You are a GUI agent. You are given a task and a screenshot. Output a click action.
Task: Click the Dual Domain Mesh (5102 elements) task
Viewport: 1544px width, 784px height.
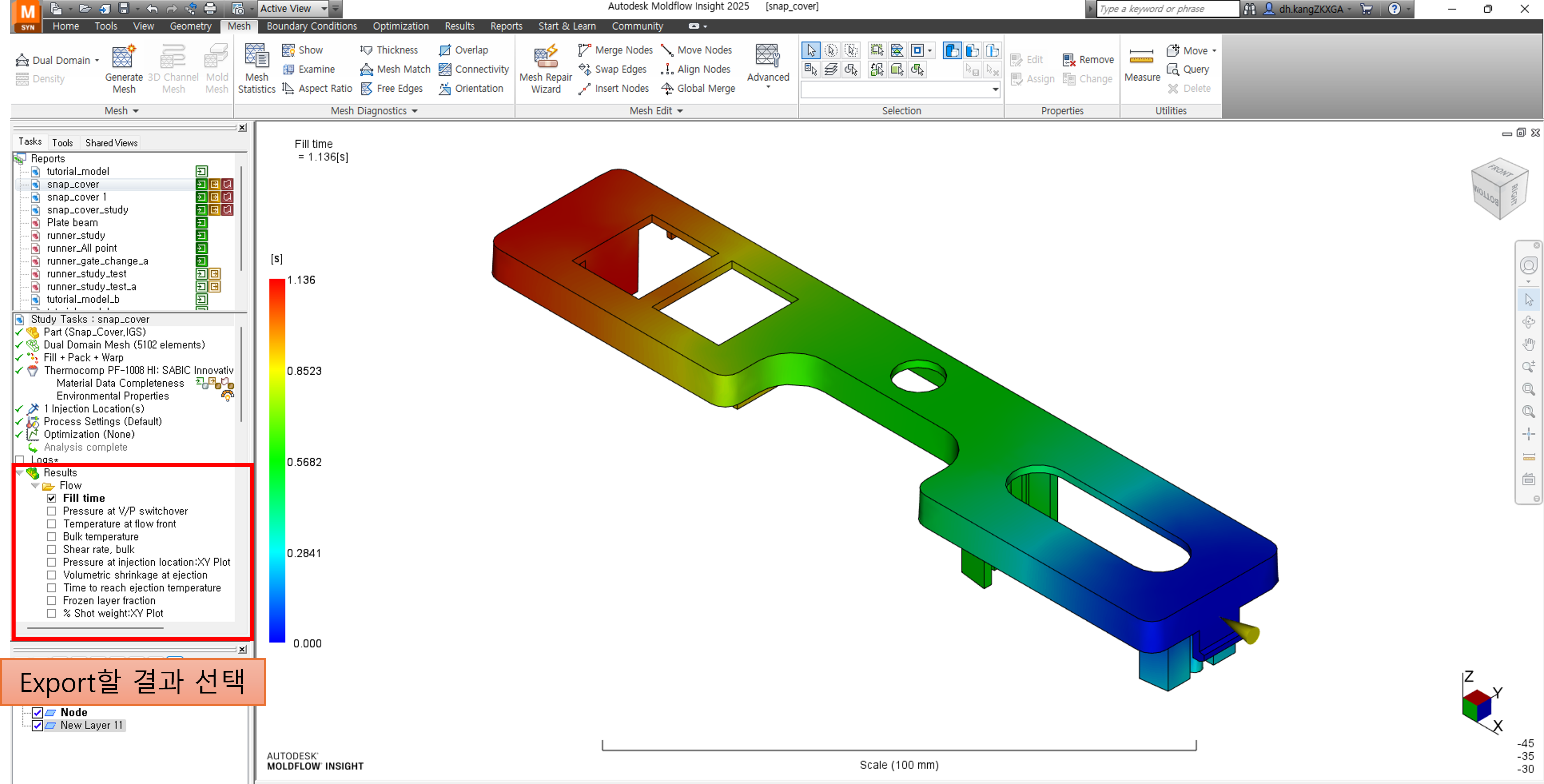(x=124, y=345)
